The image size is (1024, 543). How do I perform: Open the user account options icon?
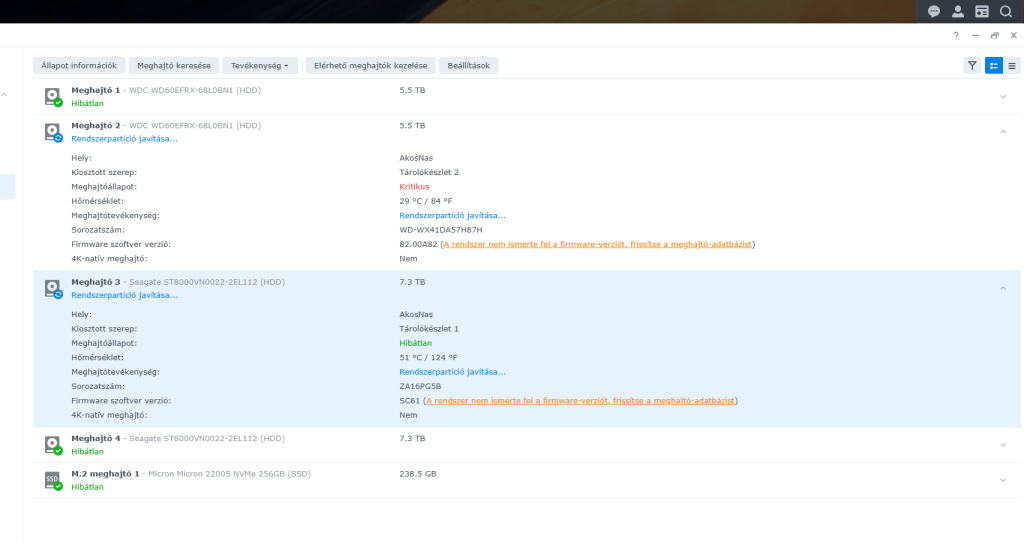pos(958,12)
